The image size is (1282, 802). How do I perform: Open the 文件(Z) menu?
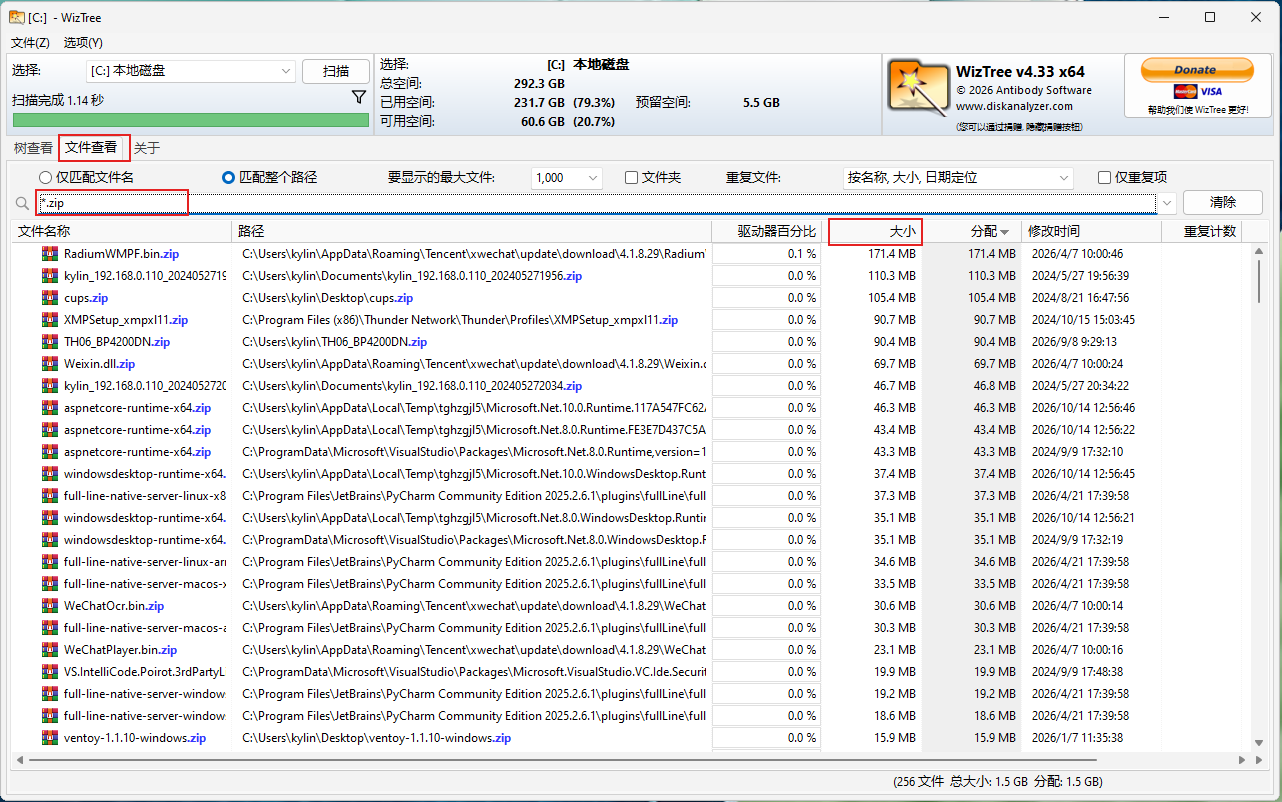click(x=30, y=43)
